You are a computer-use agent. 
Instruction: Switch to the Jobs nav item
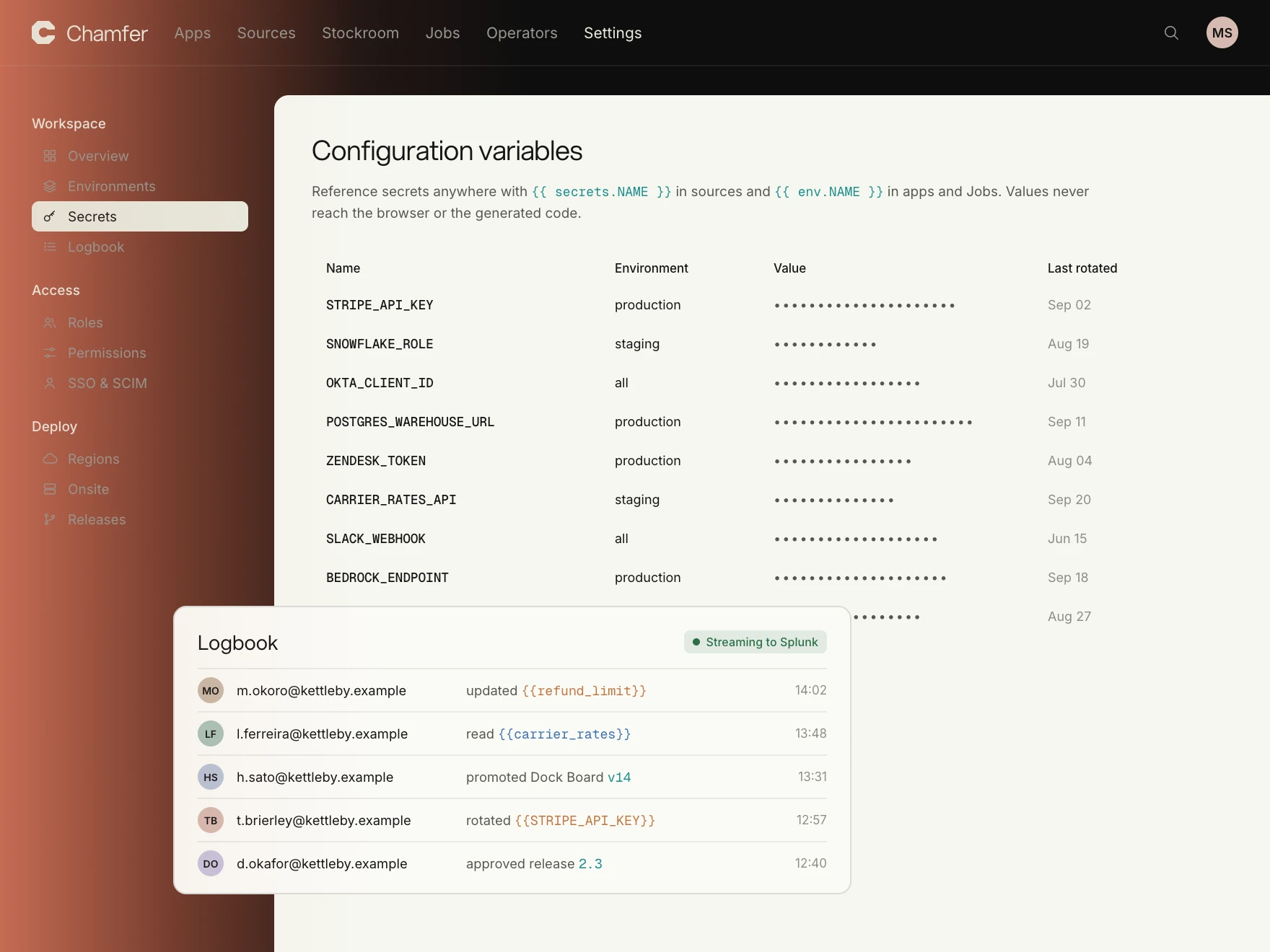coord(442,33)
